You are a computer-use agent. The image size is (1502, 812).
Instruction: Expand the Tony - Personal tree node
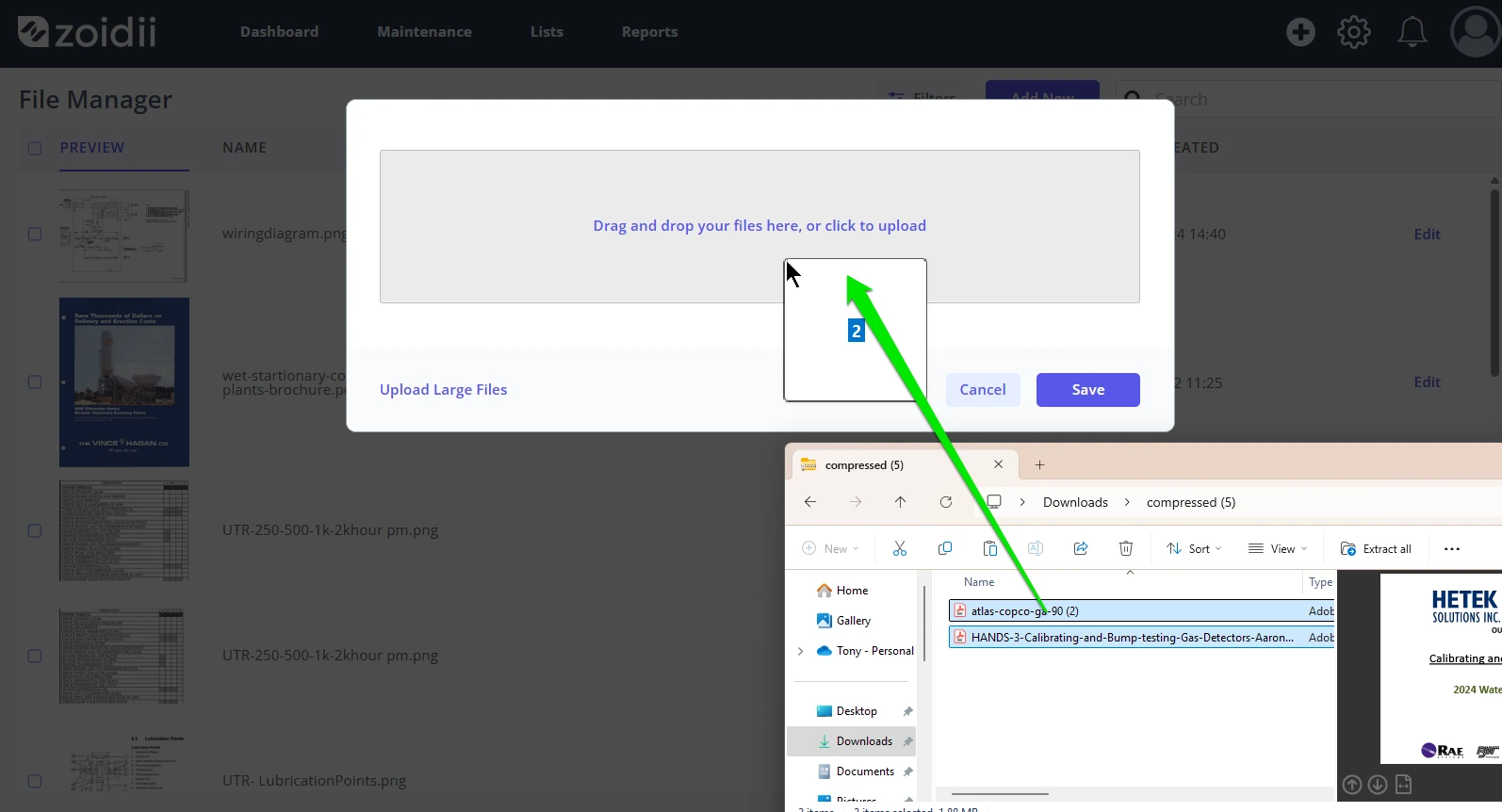pyautogui.click(x=801, y=651)
